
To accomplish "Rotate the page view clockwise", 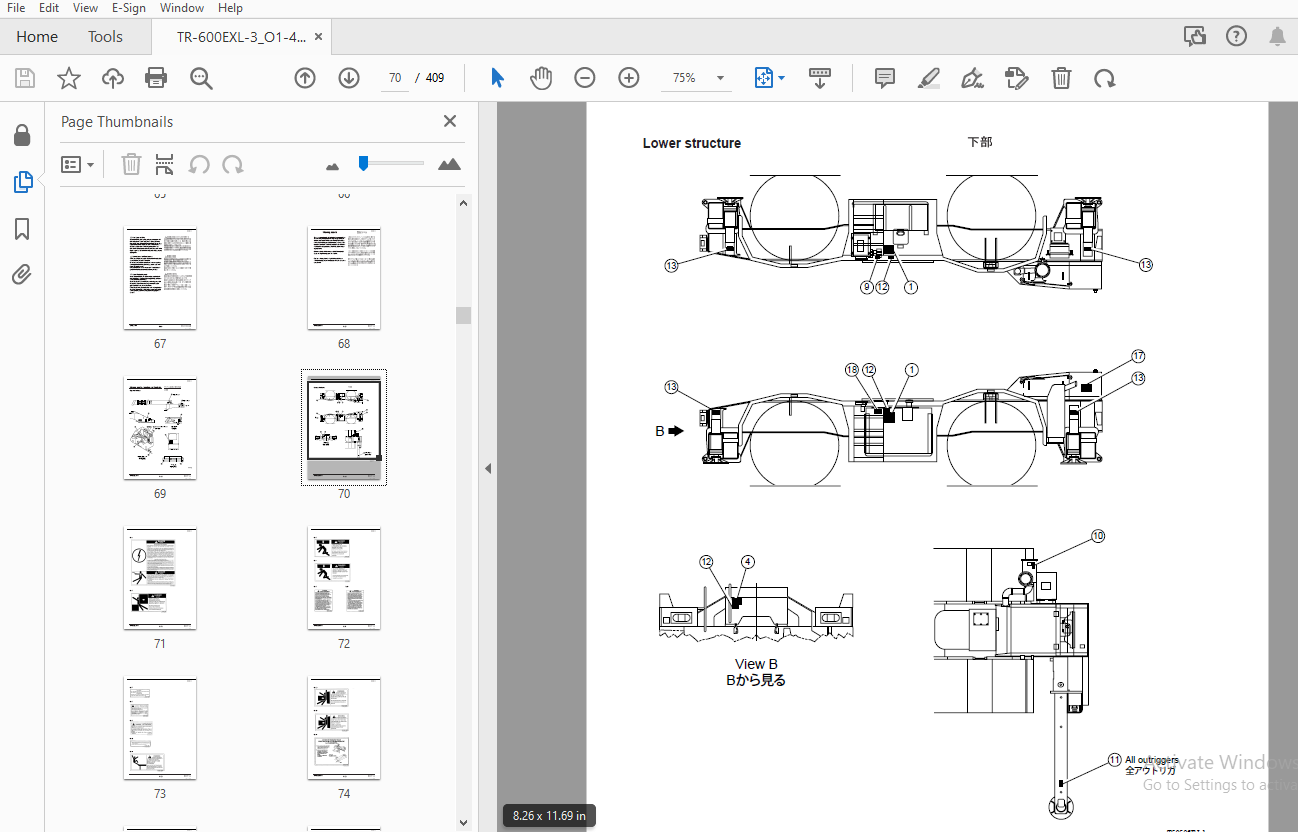I will 1104,78.
